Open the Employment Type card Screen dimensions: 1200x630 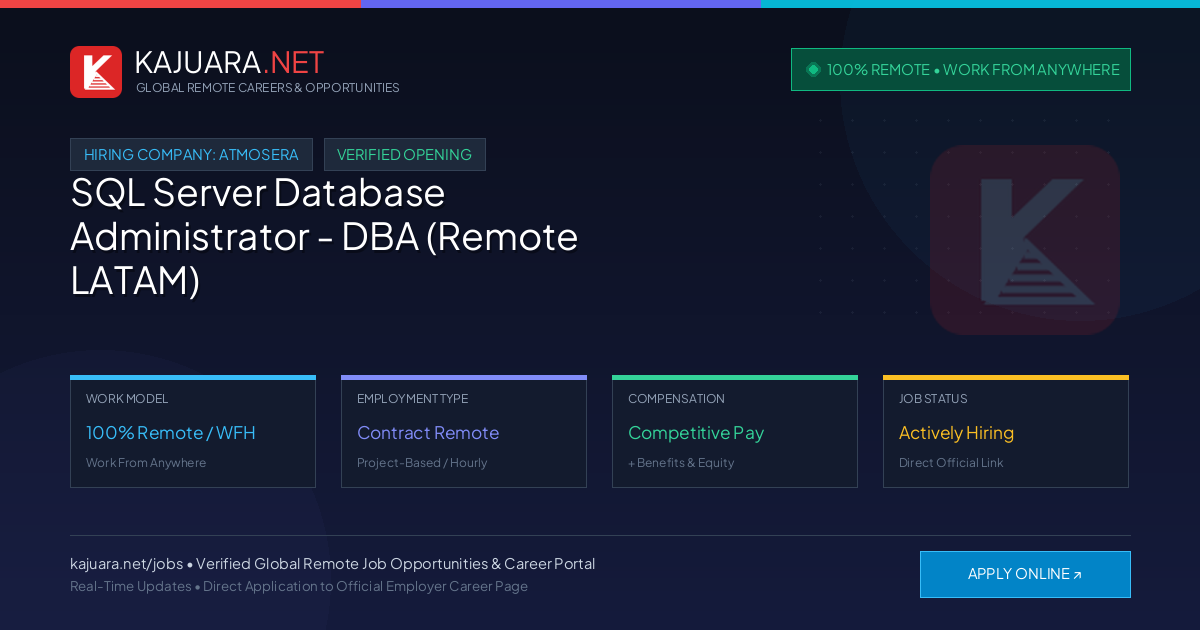464,432
